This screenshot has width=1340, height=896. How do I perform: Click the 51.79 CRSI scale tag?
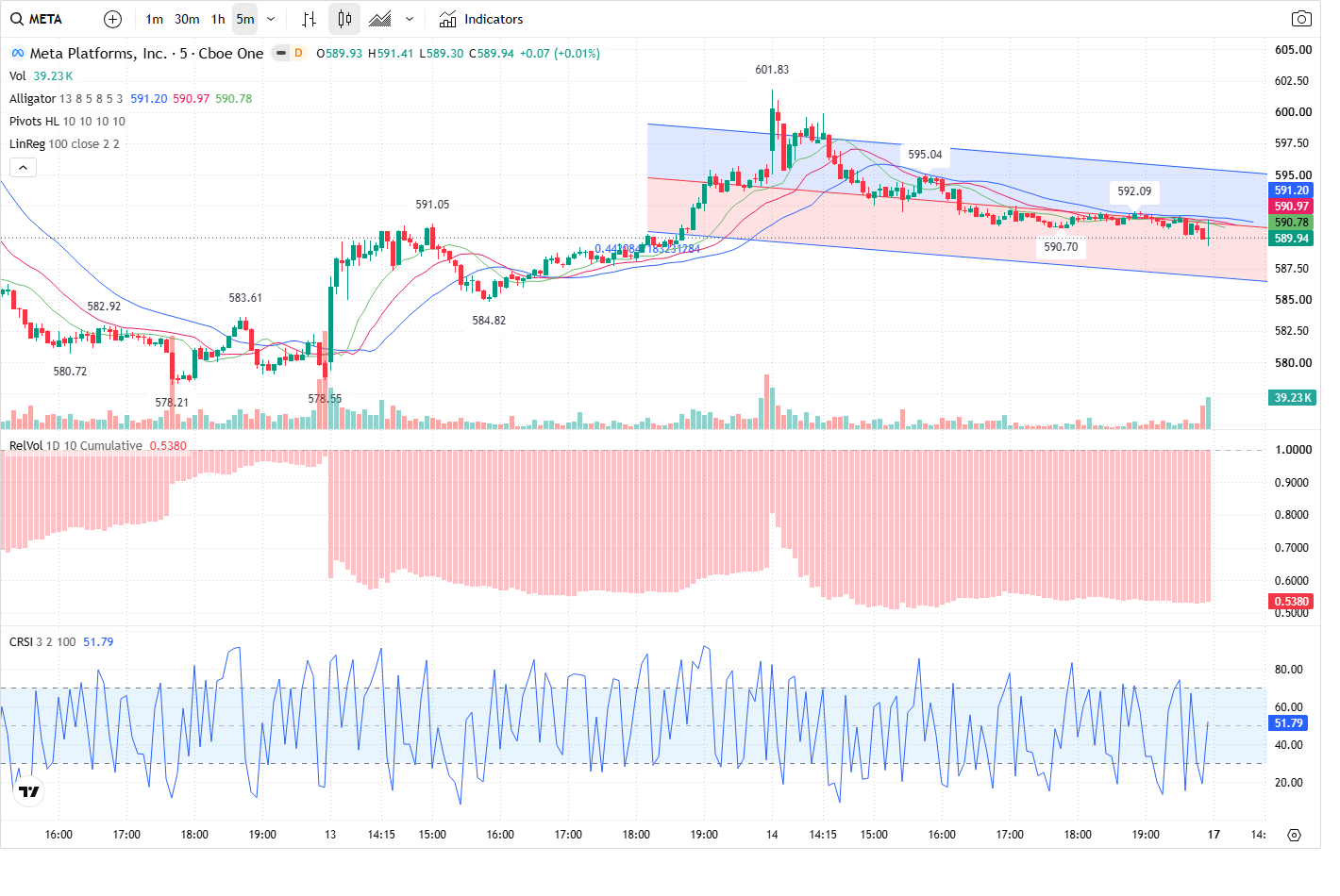[x=1289, y=723]
